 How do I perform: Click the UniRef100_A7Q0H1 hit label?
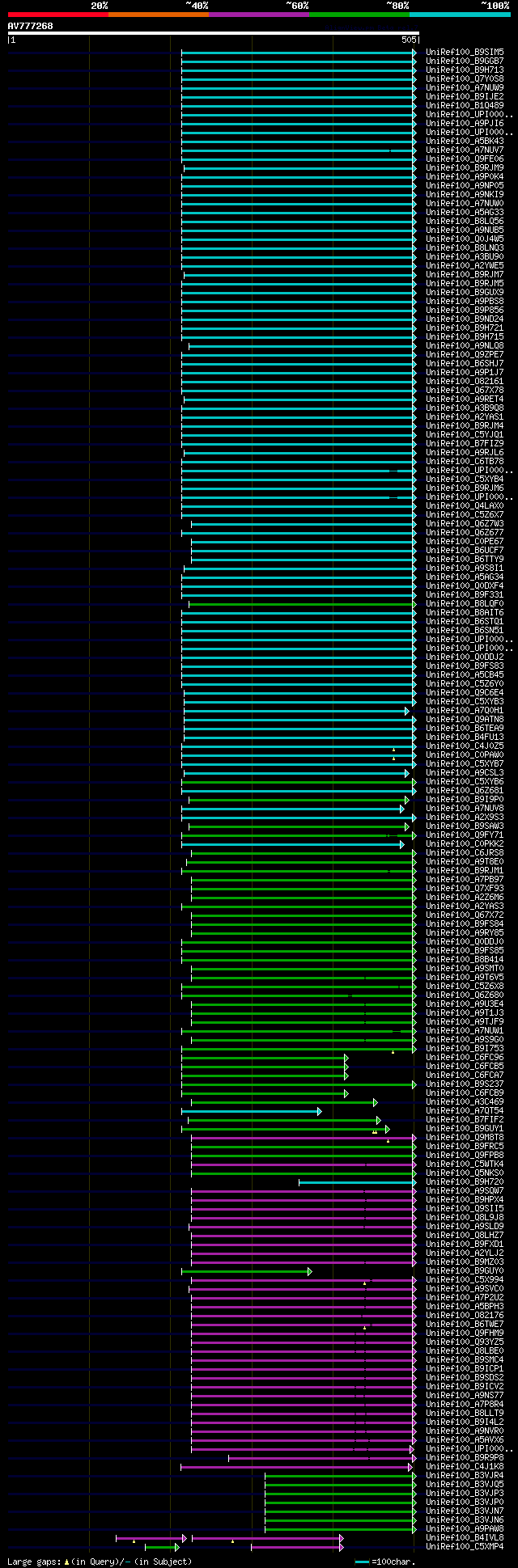click(465, 710)
